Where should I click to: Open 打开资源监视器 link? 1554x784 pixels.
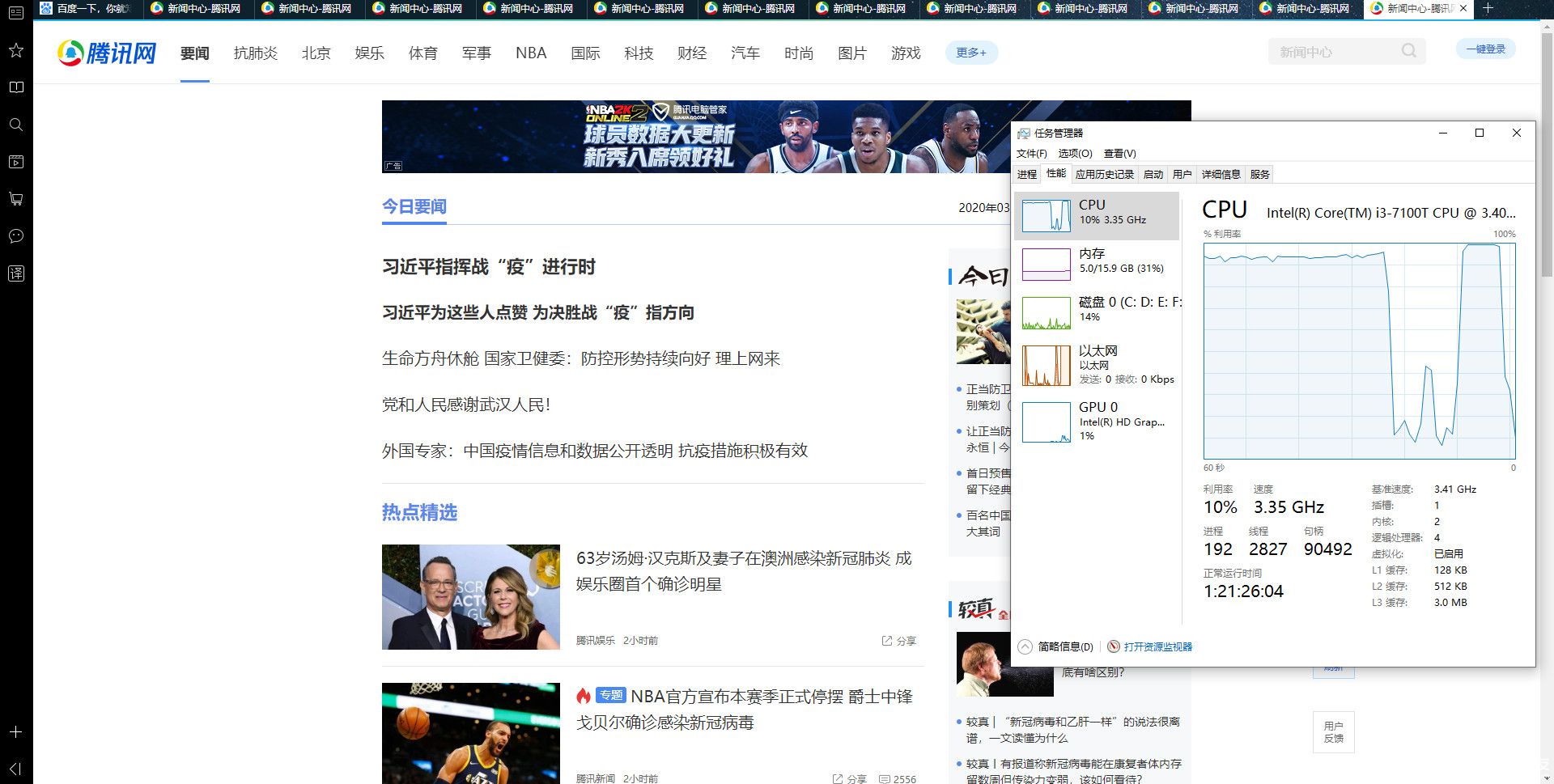point(1157,646)
